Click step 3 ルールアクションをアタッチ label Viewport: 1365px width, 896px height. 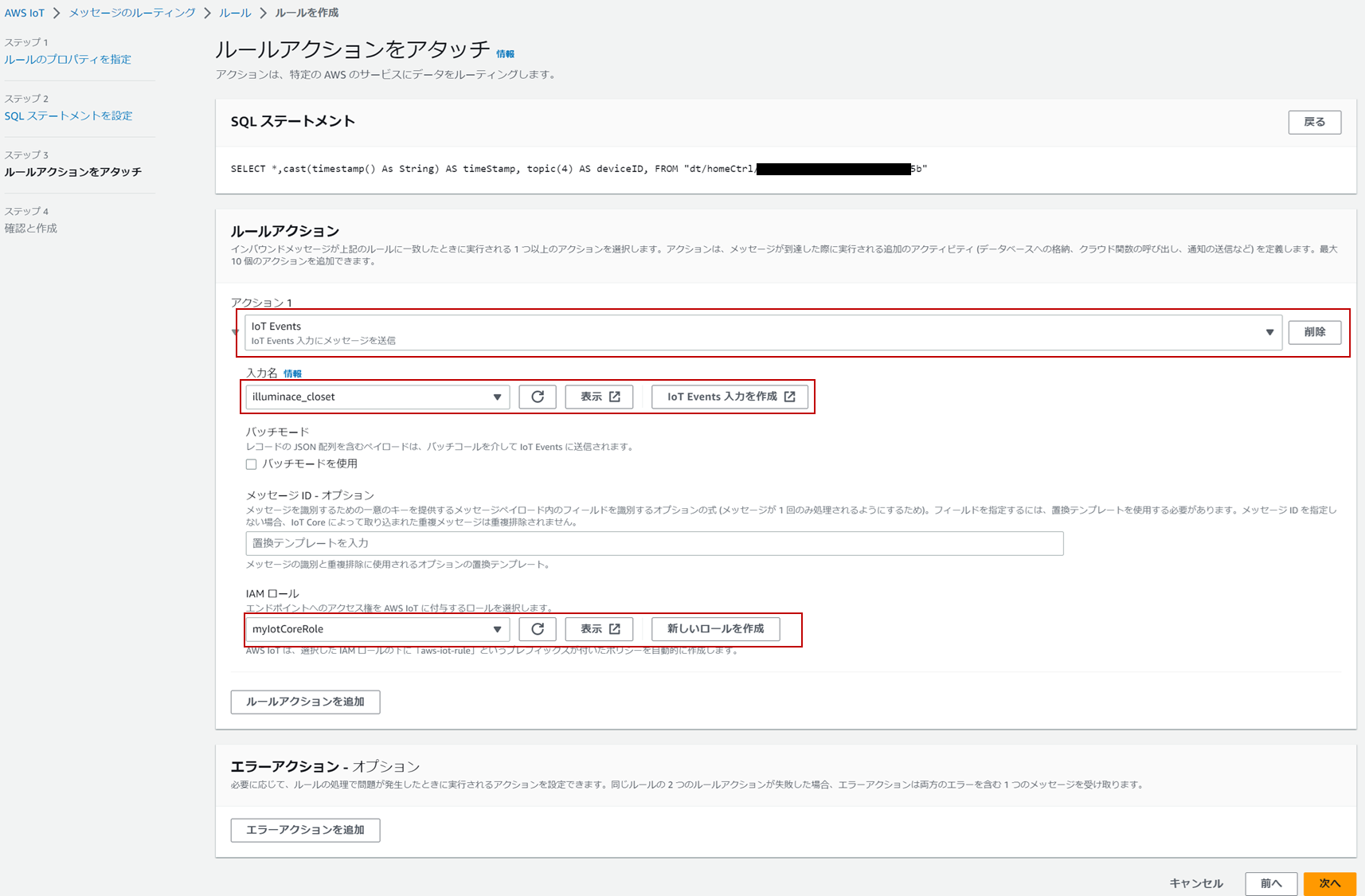click(x=73, y=172)
